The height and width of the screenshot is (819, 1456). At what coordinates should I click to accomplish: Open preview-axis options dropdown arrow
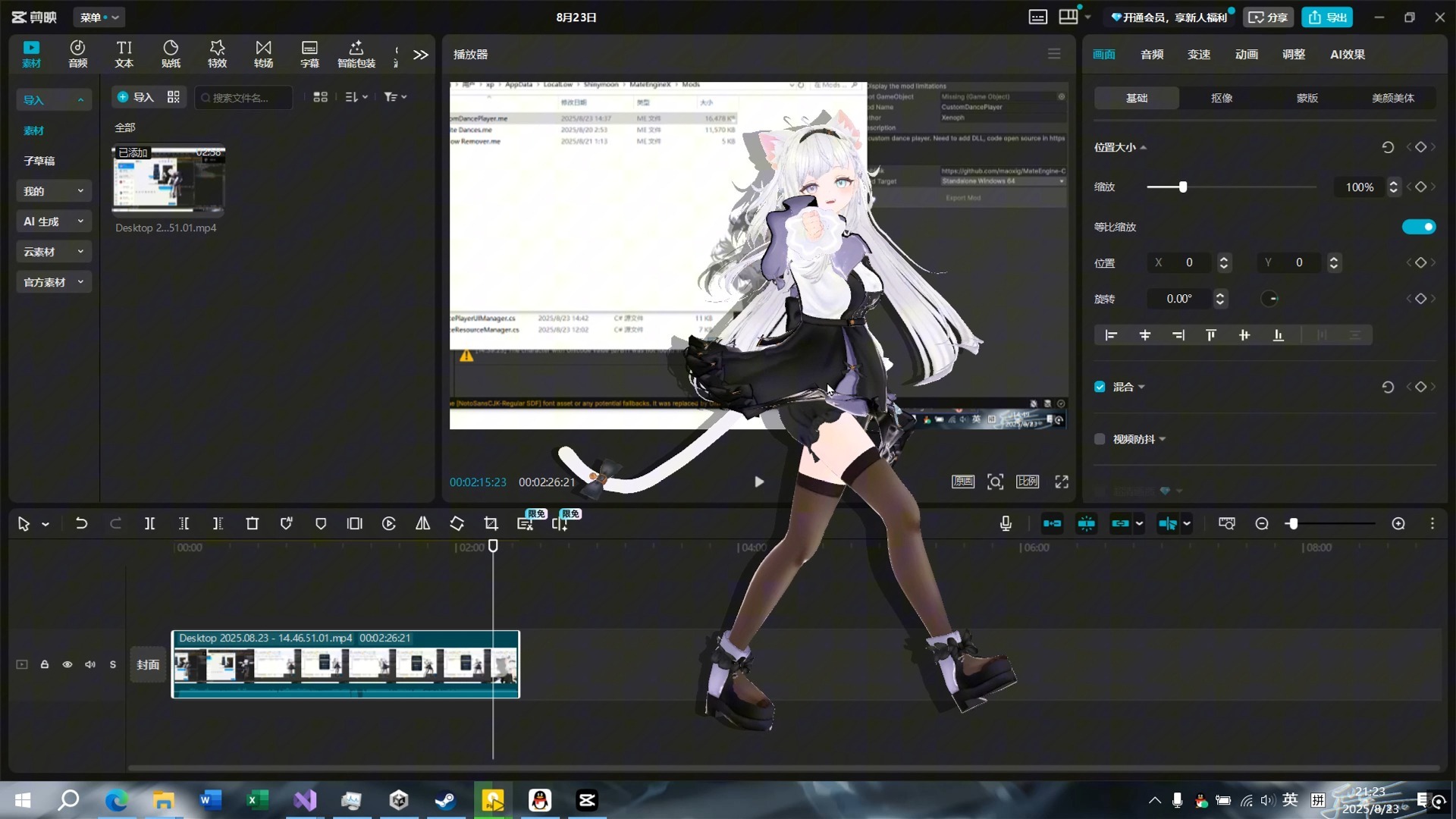1187,523
